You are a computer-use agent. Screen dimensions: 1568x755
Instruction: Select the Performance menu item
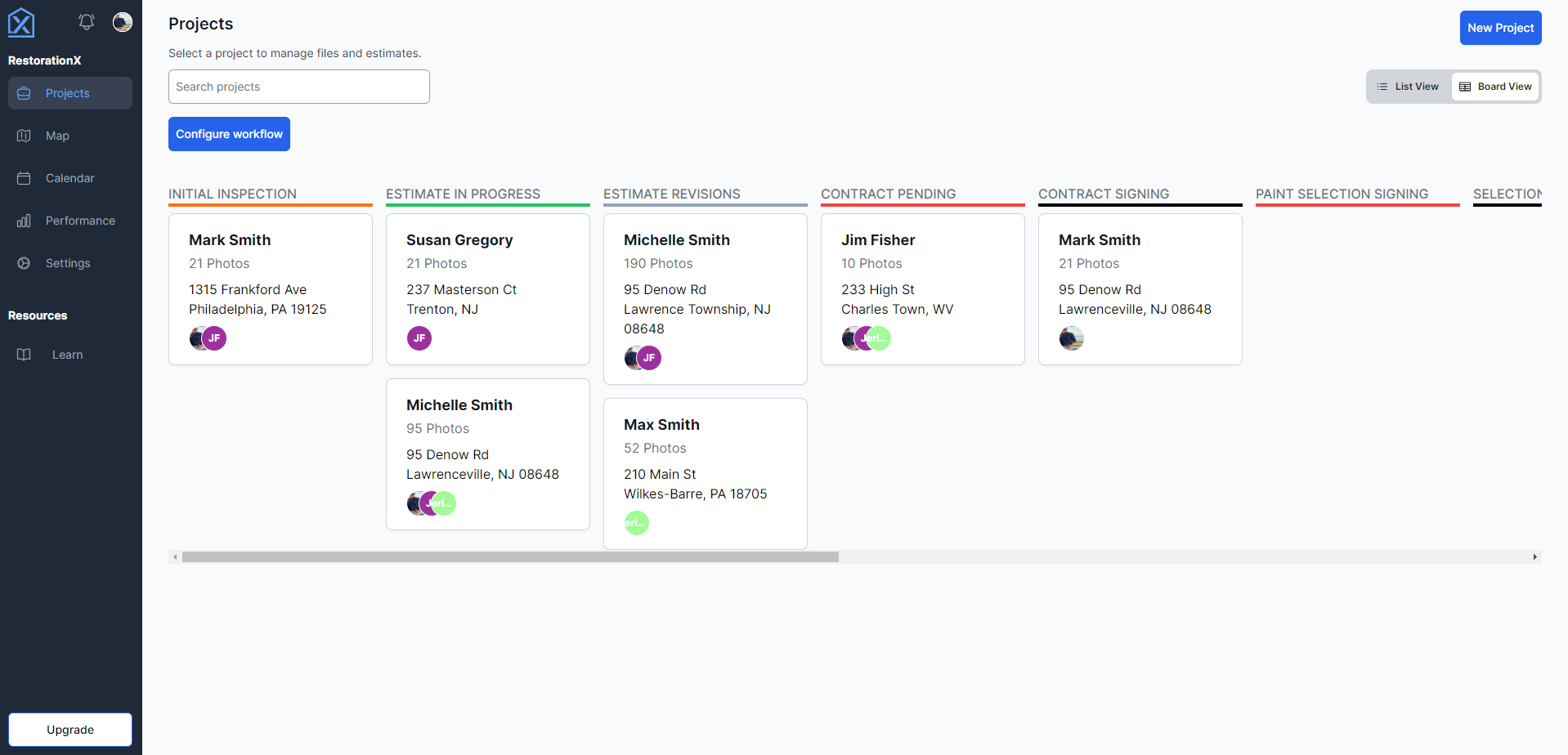click(80, 221)
